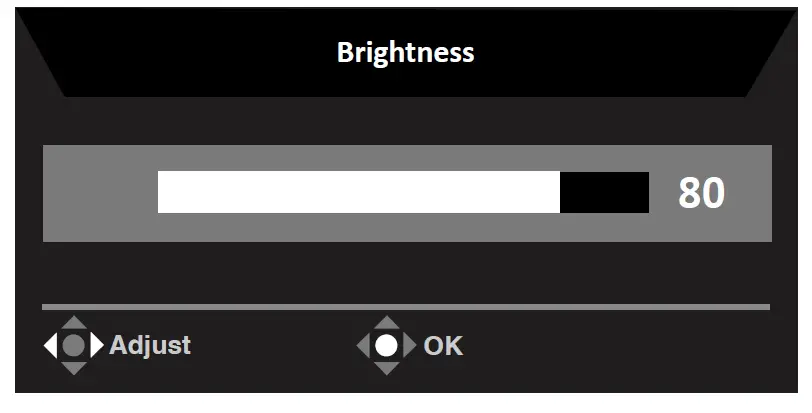Click the brightness value 80
This screenshot has height=413, width=812.
tap(701, 193)
